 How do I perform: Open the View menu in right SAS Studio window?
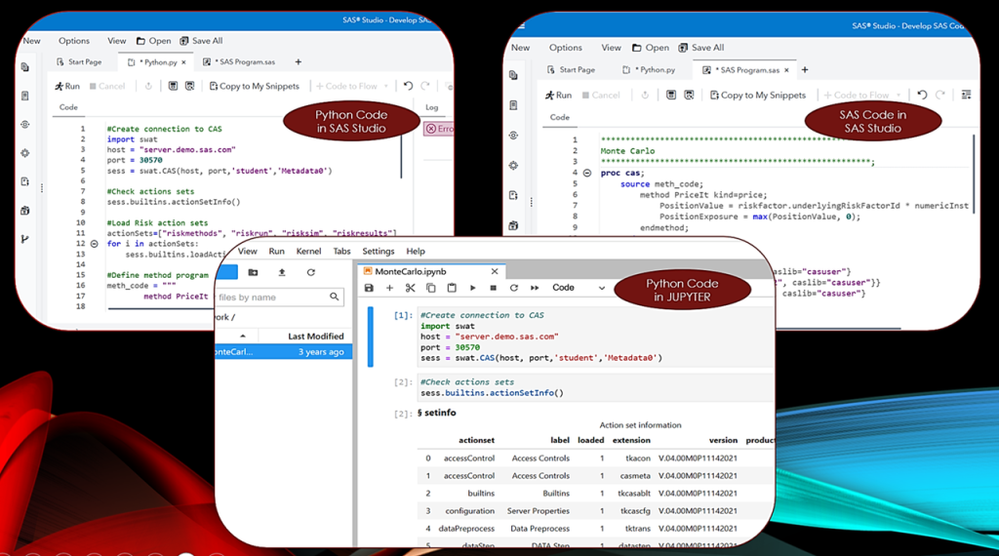[x=610, y=48]
